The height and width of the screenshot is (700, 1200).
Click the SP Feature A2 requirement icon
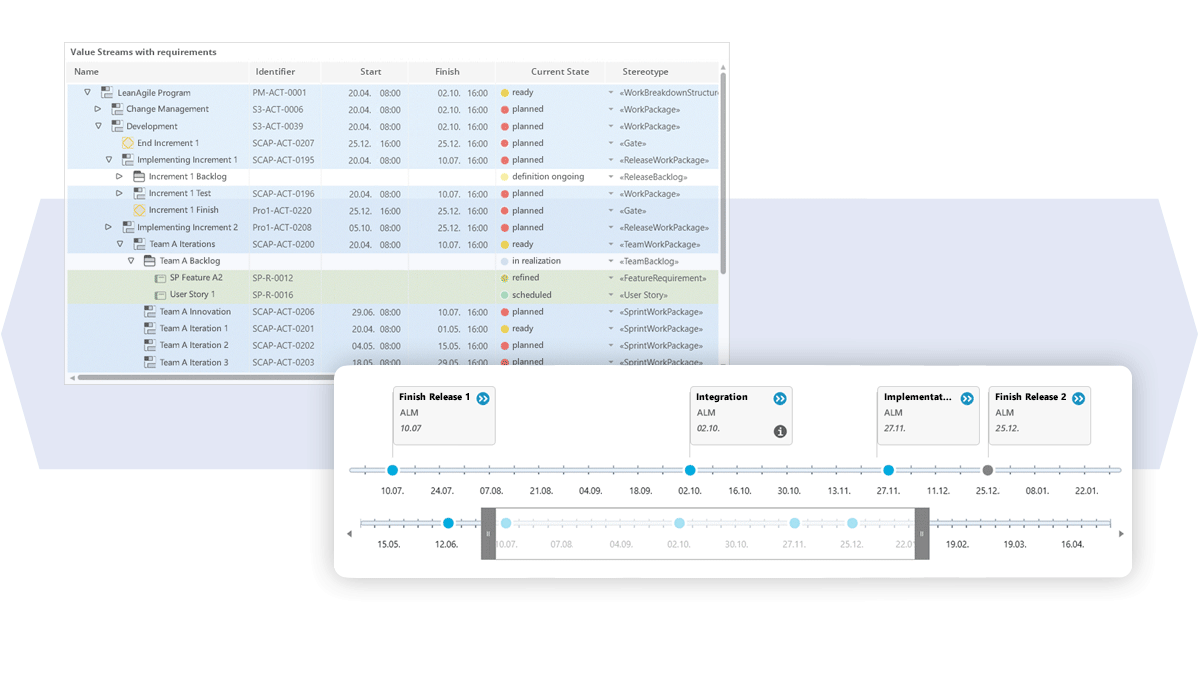tap(160, 278)
